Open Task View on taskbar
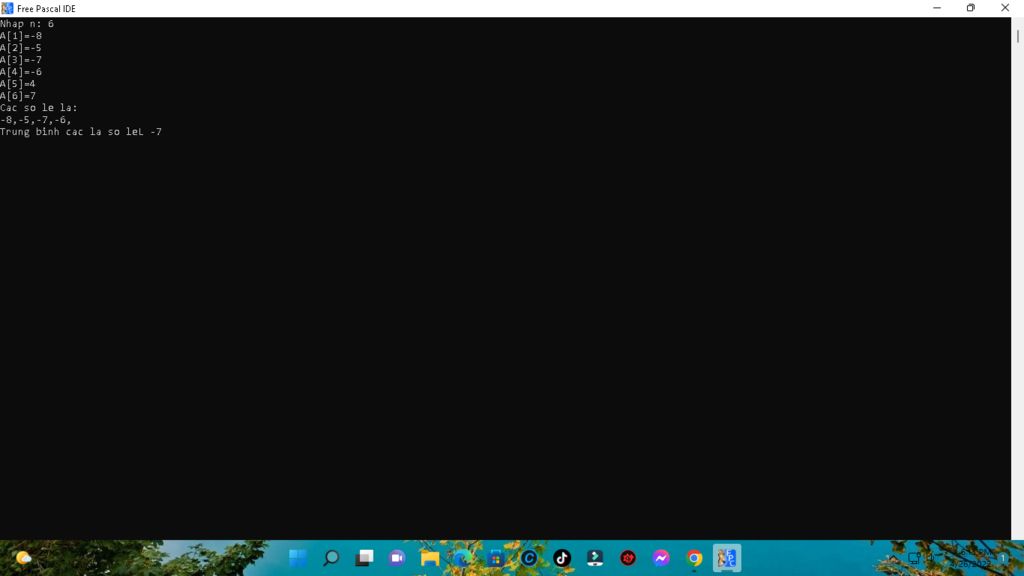Viewport: 1024px width, 576px height. 364,558
